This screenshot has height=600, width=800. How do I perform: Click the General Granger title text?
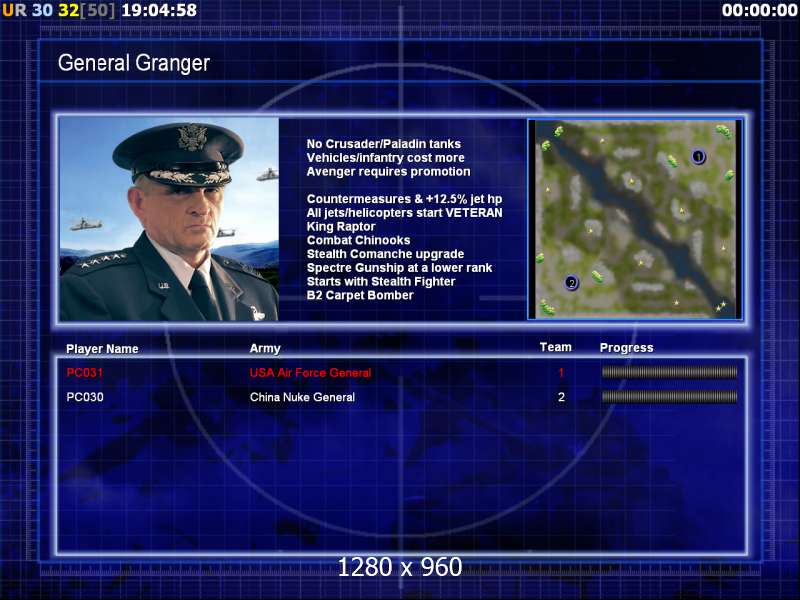point(134,63)
